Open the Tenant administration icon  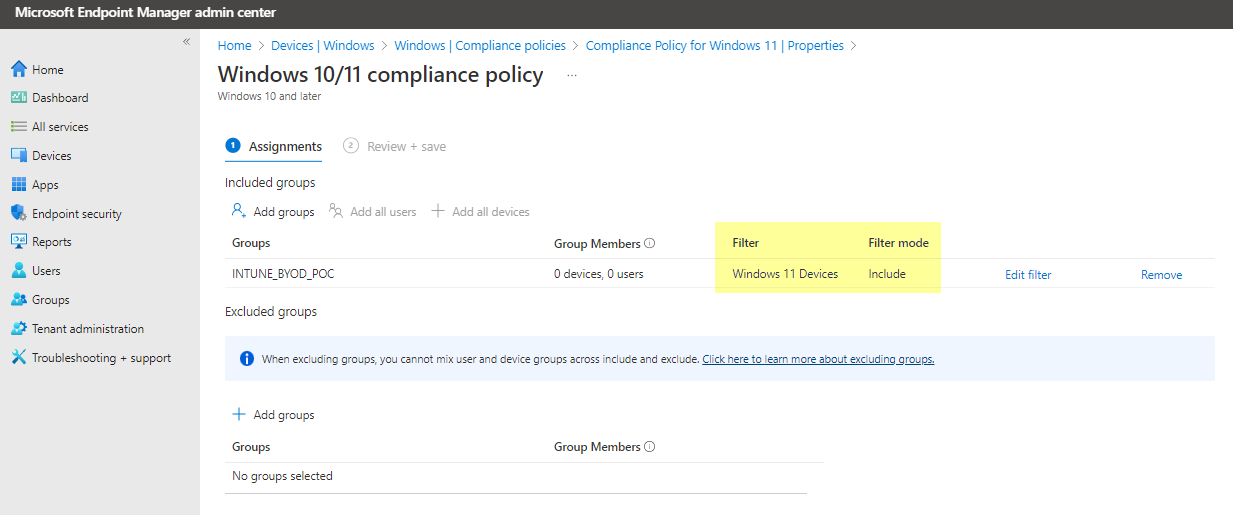[18, 329]
